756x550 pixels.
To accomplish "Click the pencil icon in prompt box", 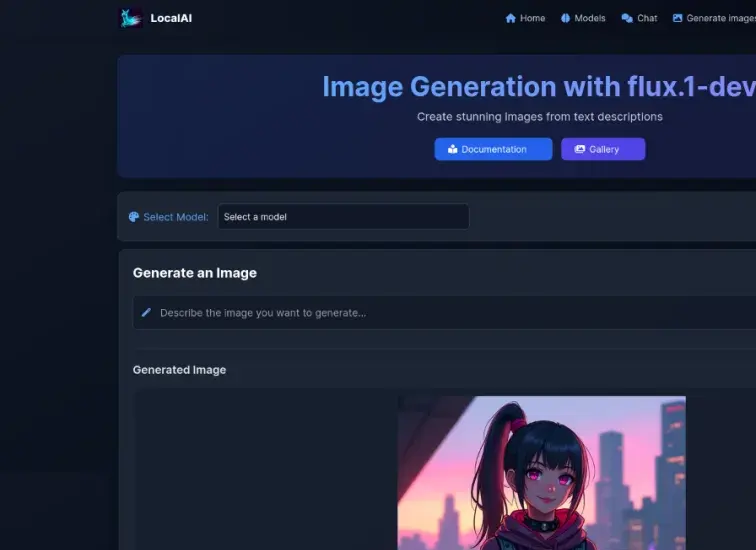I will click(146, 313).
